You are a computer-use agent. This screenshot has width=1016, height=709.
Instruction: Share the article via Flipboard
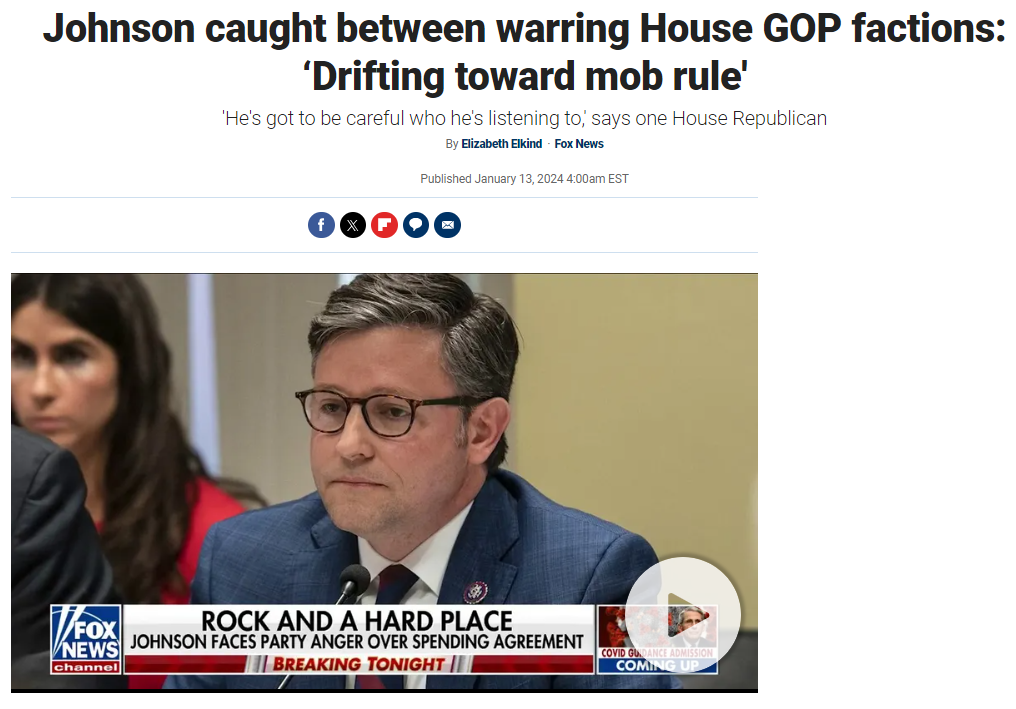point(384,225)
